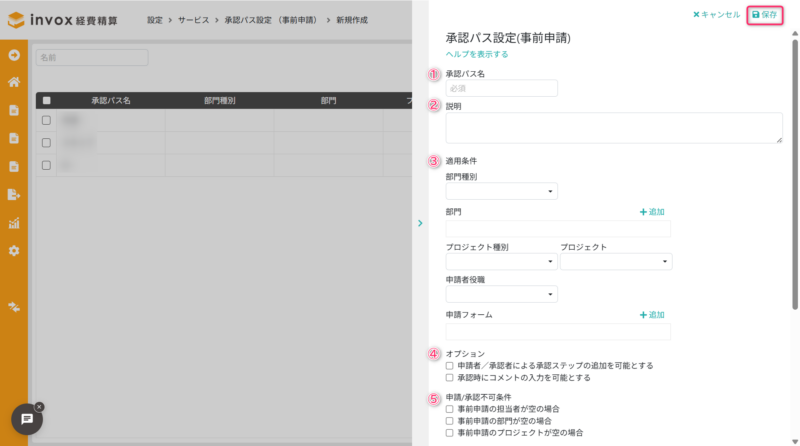Click the scrollbar down arrow
Screen dimensions: 800x446
point(795,442)
